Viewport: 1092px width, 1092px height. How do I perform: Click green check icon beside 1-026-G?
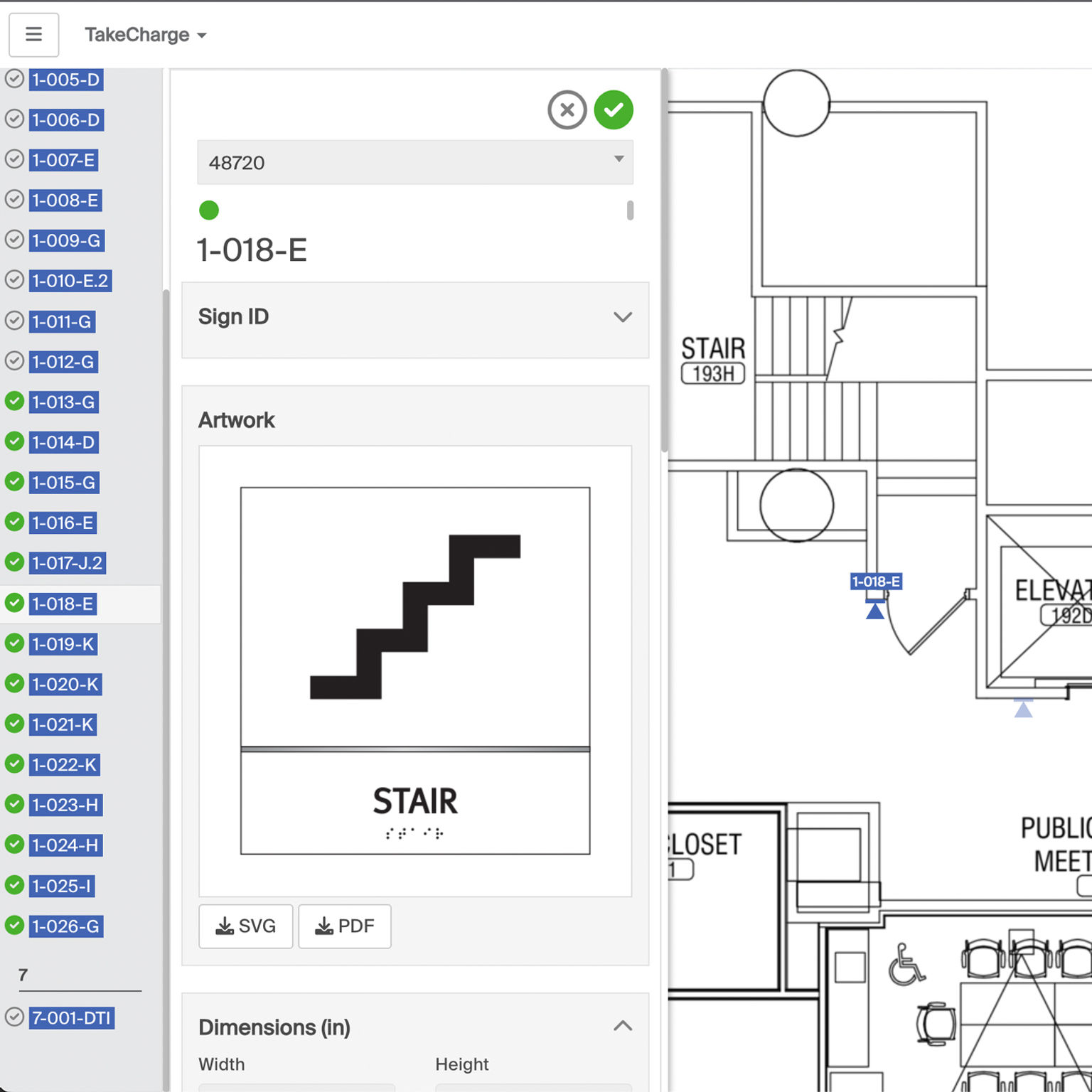14,926
